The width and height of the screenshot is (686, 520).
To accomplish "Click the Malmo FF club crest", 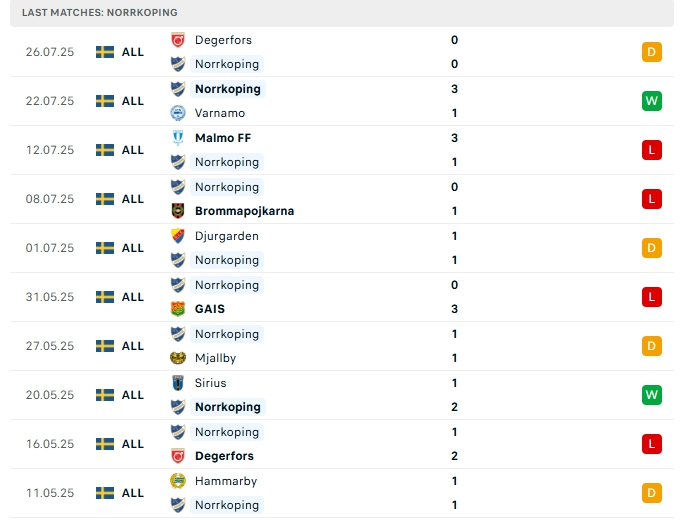I will coord(178,138).
